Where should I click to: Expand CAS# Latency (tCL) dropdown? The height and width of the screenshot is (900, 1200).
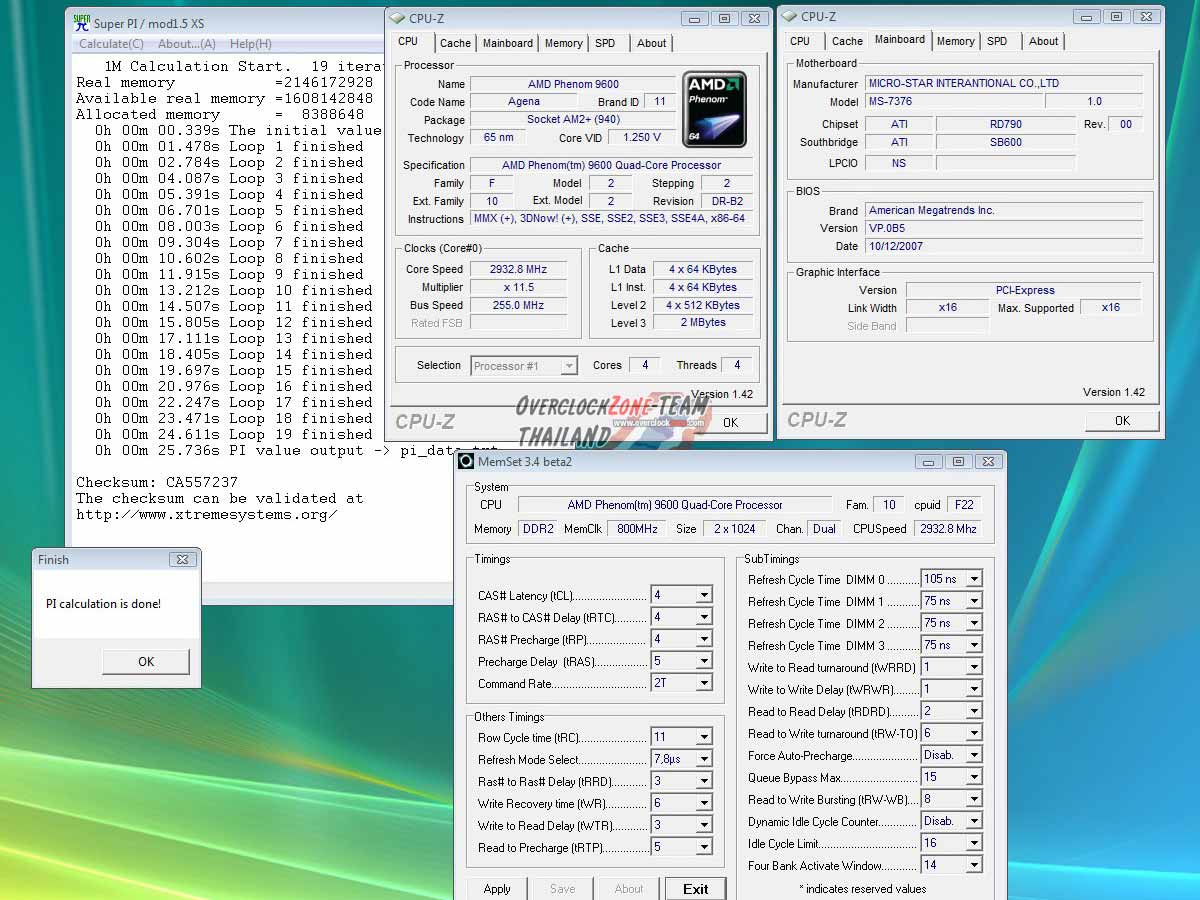pos(704,595)
